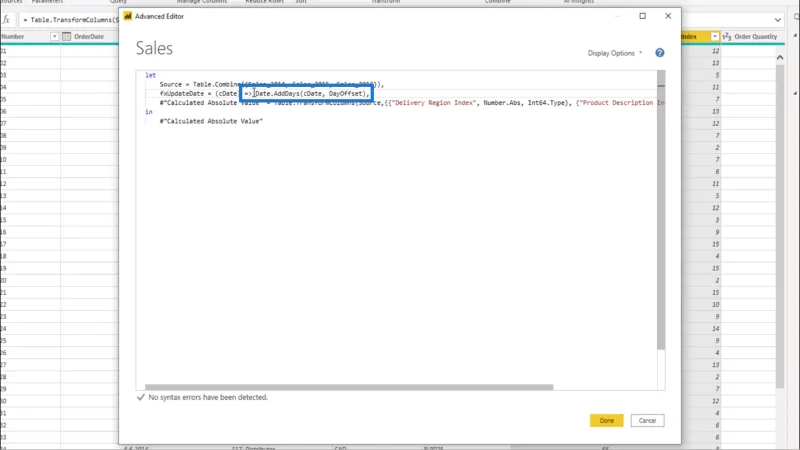Click "Delivery Region Index" string in code

pyautogui.click(x=433, y=103)
